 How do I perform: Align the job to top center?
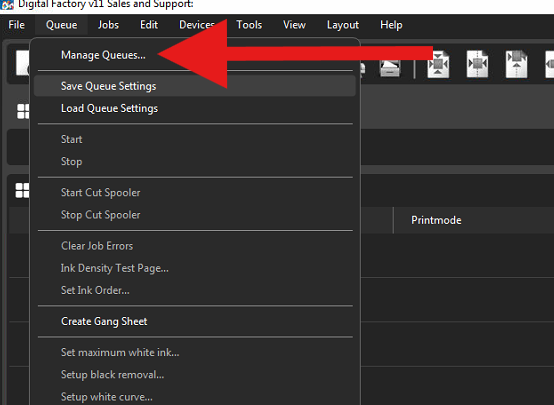516,64
